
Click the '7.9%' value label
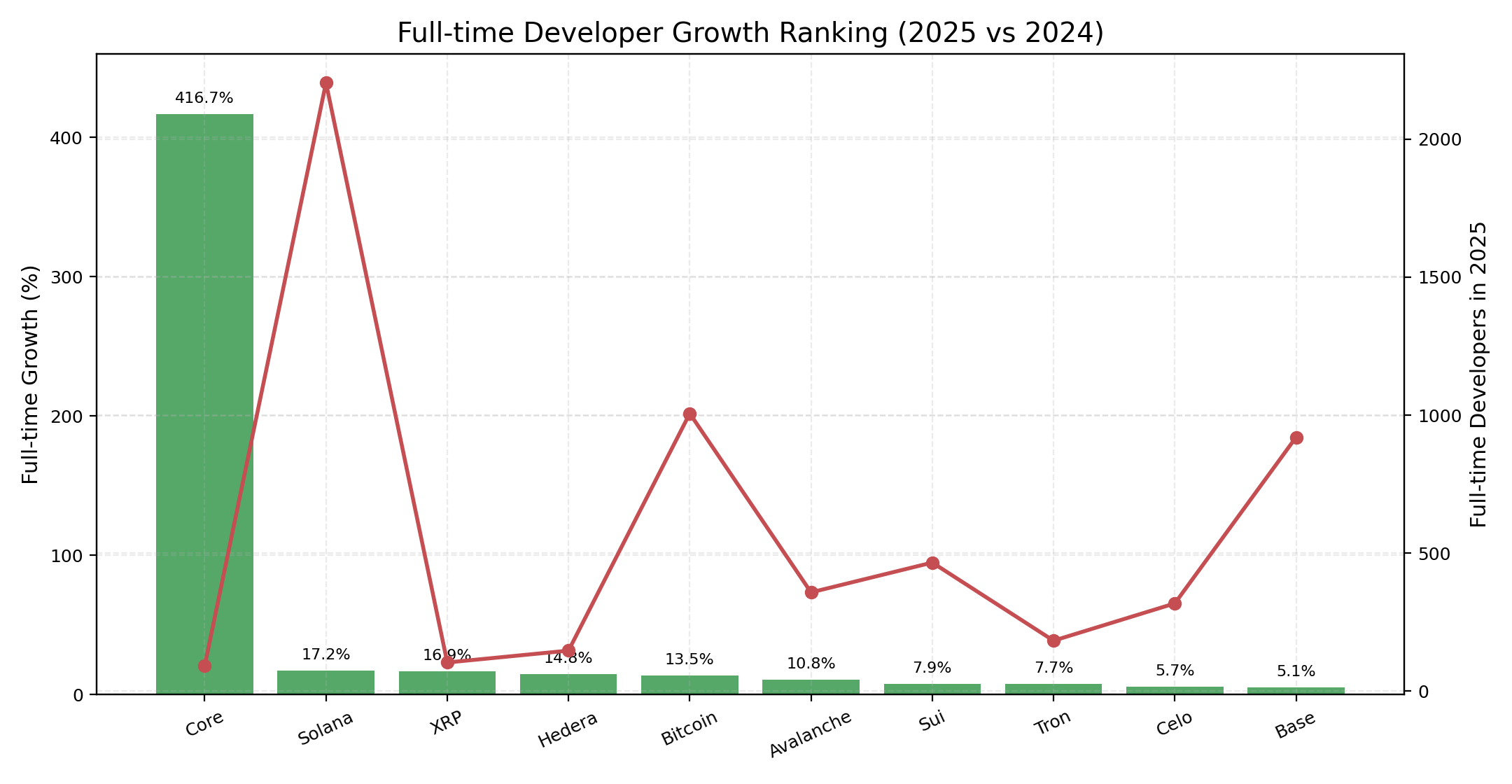[x=932, y=668]
